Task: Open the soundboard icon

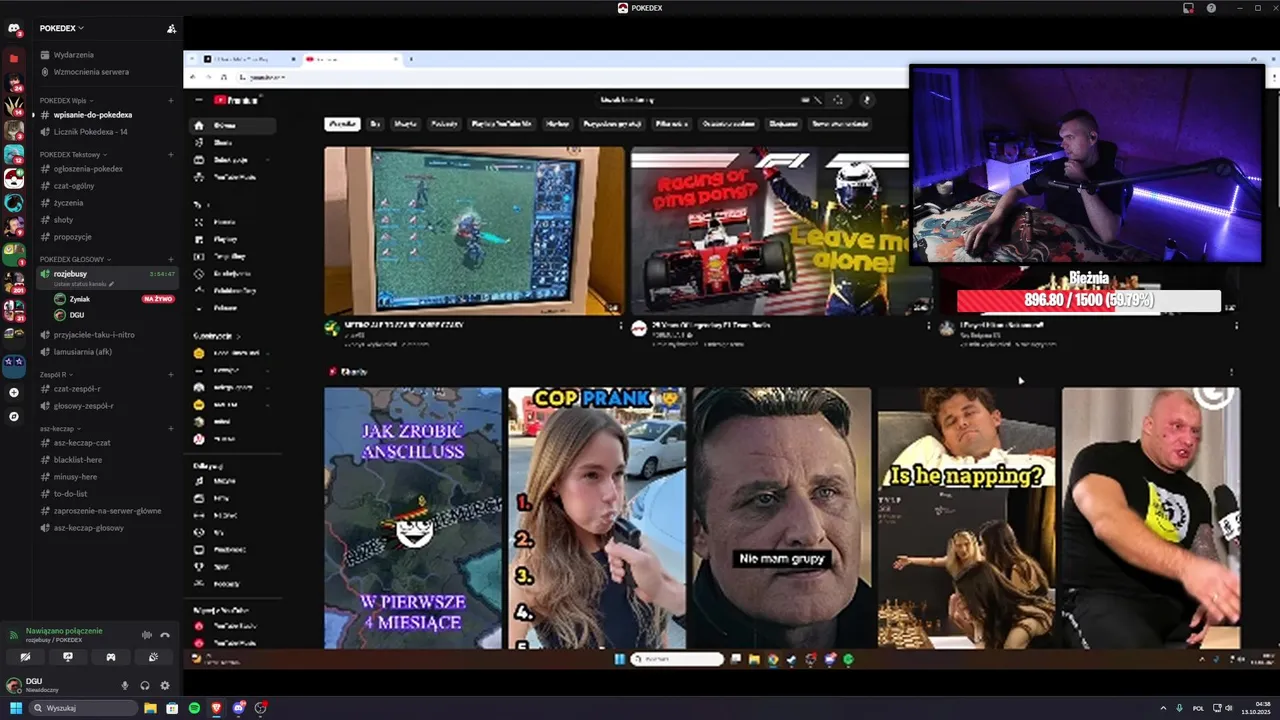Action: coord(153,657)
